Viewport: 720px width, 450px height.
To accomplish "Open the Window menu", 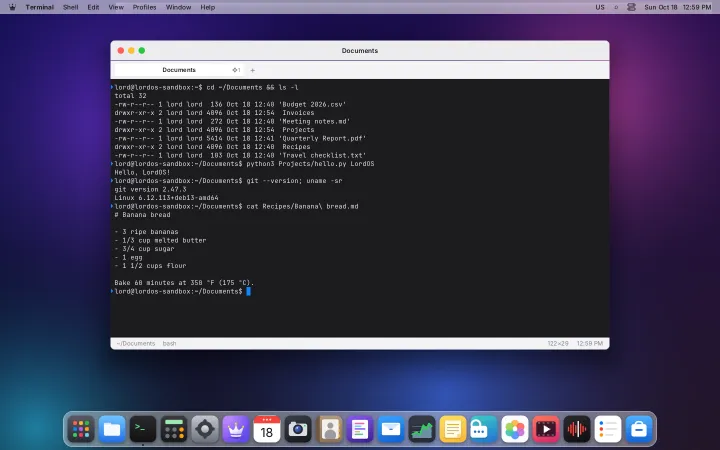I will point(178,7).
